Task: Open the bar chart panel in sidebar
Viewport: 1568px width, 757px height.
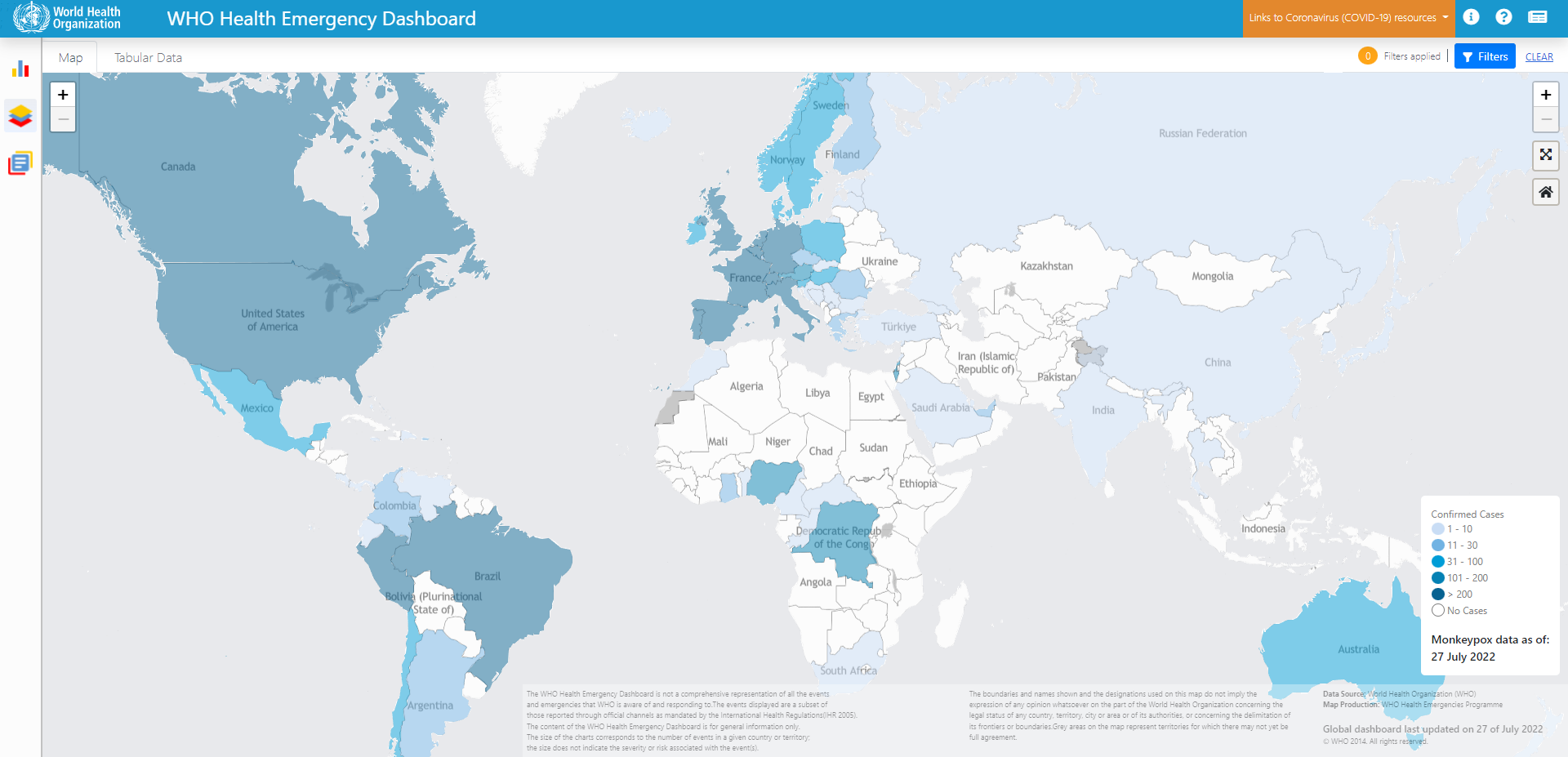Action: coord(20,69)
